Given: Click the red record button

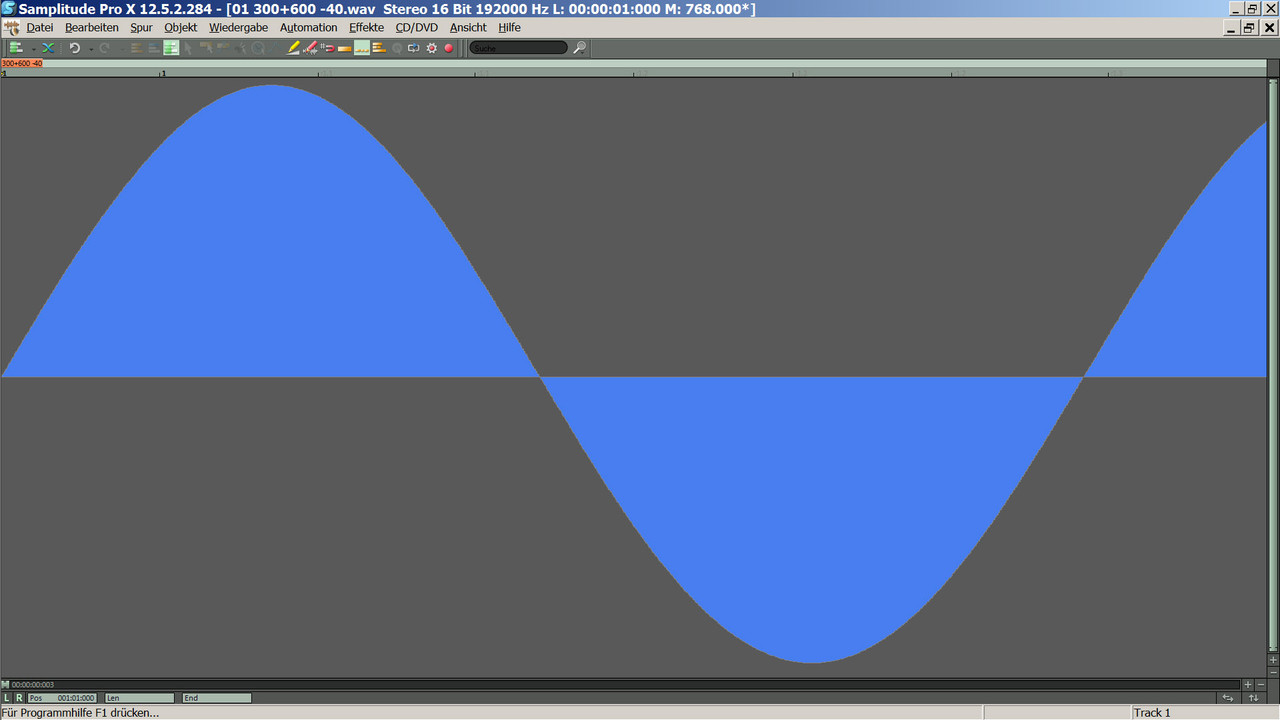Looking at the screenshot, I should pyautogui.click(x=449, y=47).
